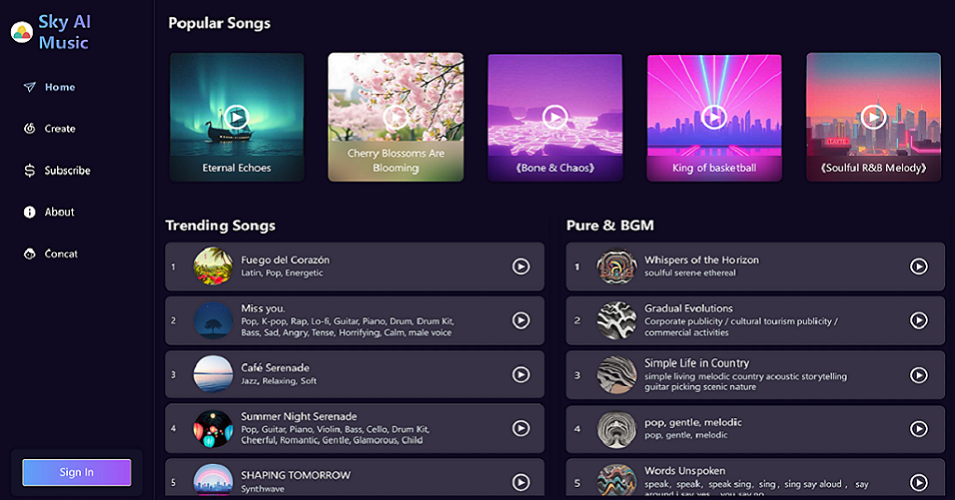955x500 pixels.
Task: Go to the Create page
Action: pos(59,129)
